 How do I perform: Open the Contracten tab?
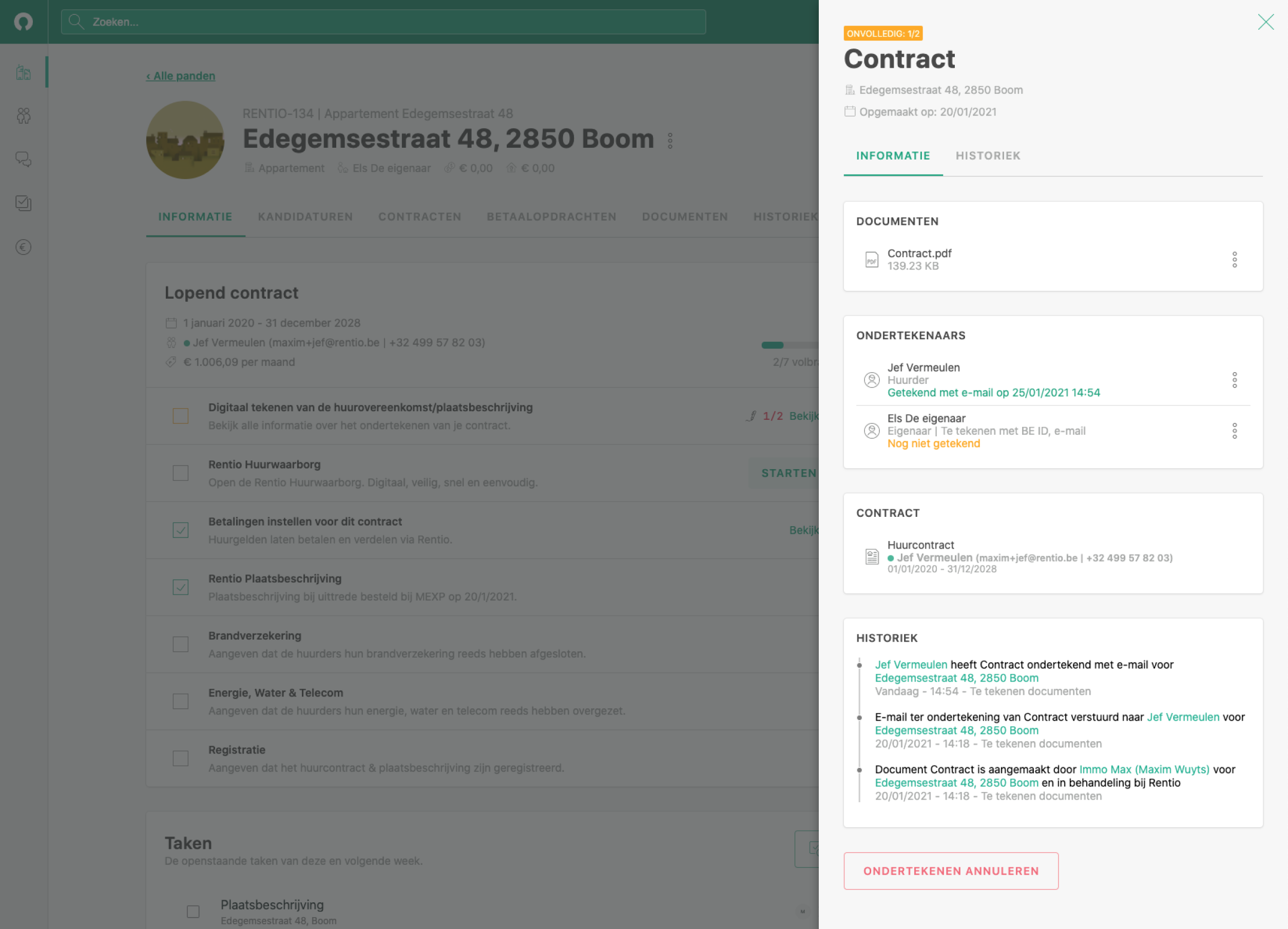pyautogui.click(x=420, y=217)
